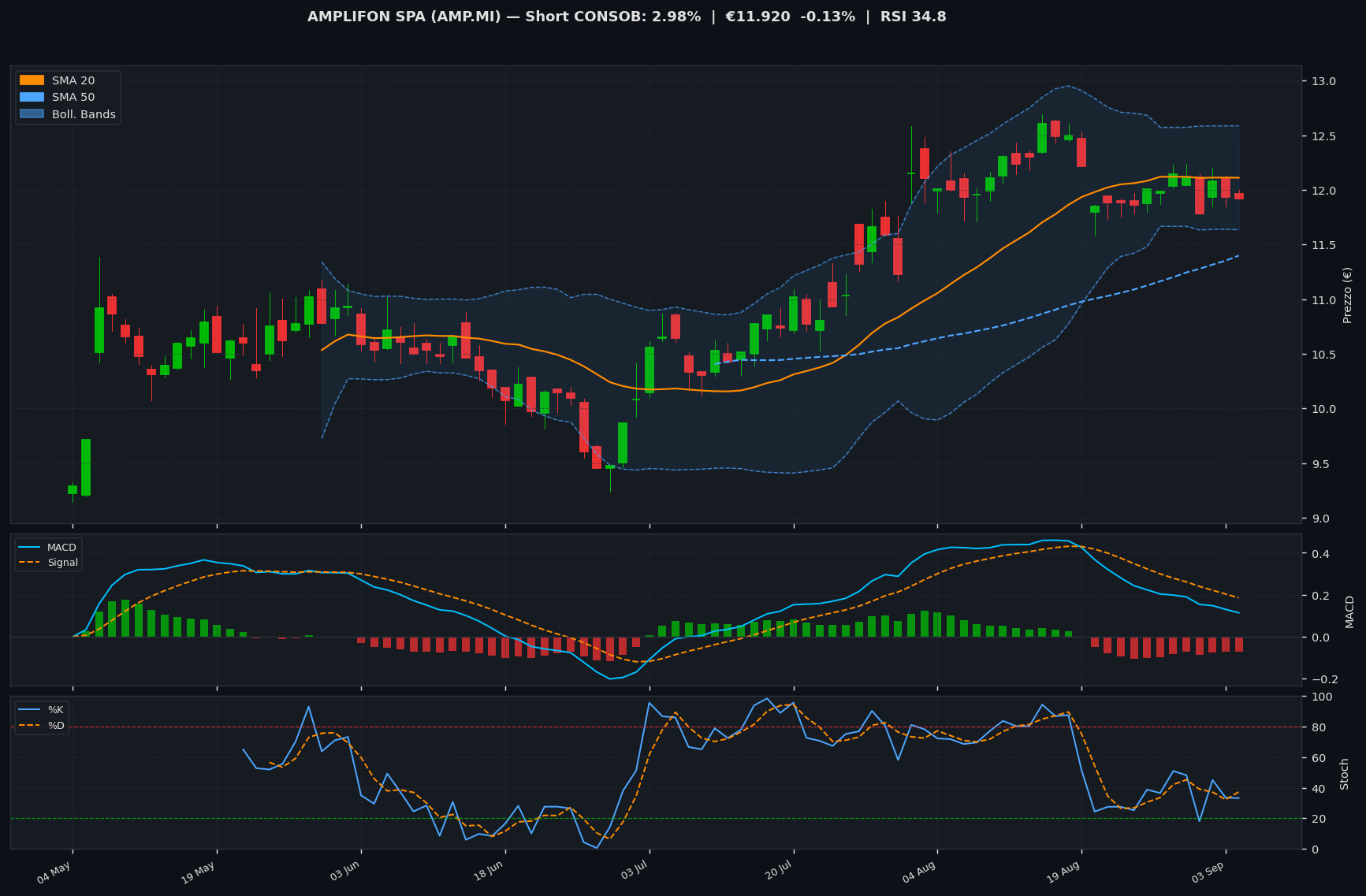This screenshot has height=896, width=1366.
Task: Click the '13.0' price axis label
Action: (x=1322, y=81)
